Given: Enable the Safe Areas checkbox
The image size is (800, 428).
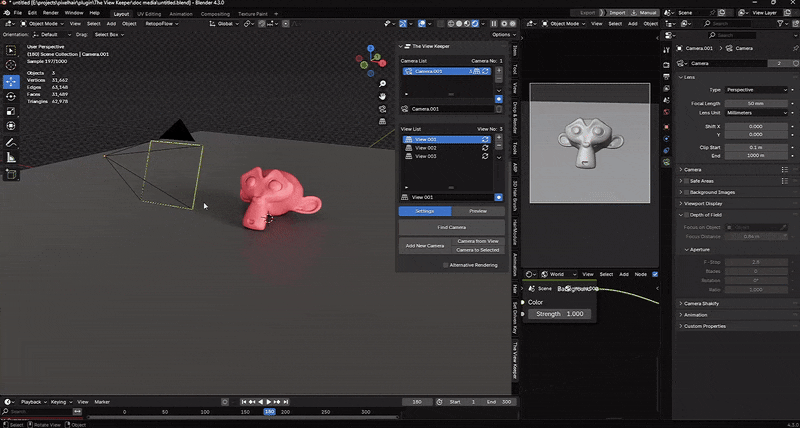Looking at the screenshot, I should (686, 181).
